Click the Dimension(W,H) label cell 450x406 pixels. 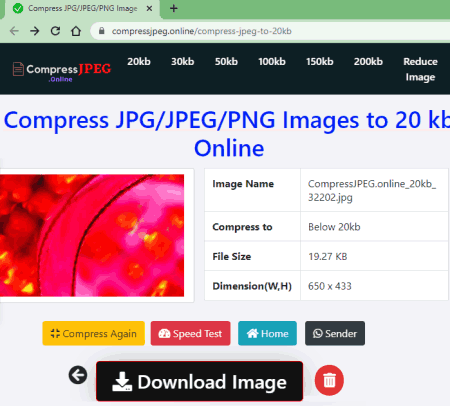click(x=252, y=286)
